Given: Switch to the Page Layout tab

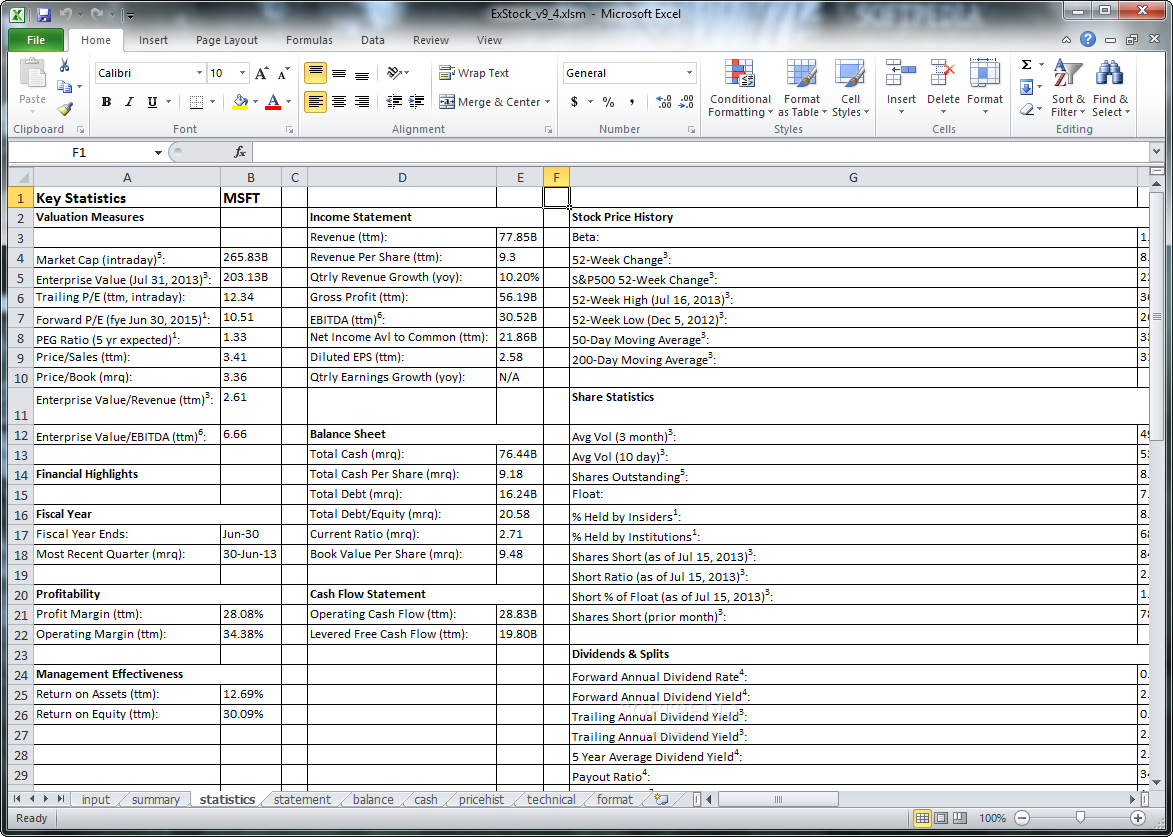Looking at the screenshot, I should pos(227,40).
